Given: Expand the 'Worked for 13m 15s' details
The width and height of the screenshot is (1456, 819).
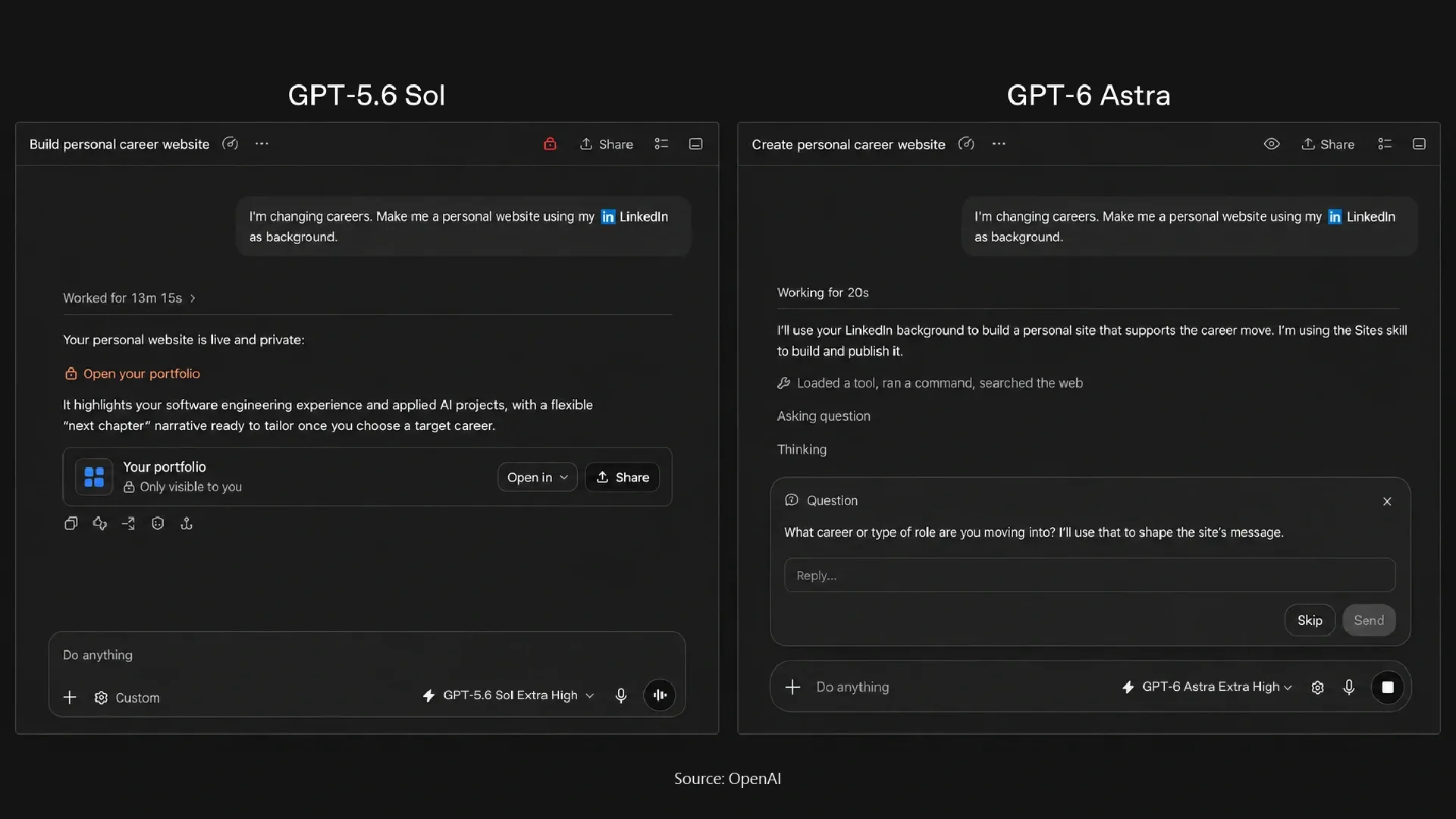Looking at the screenshot, I should point(130,298).
